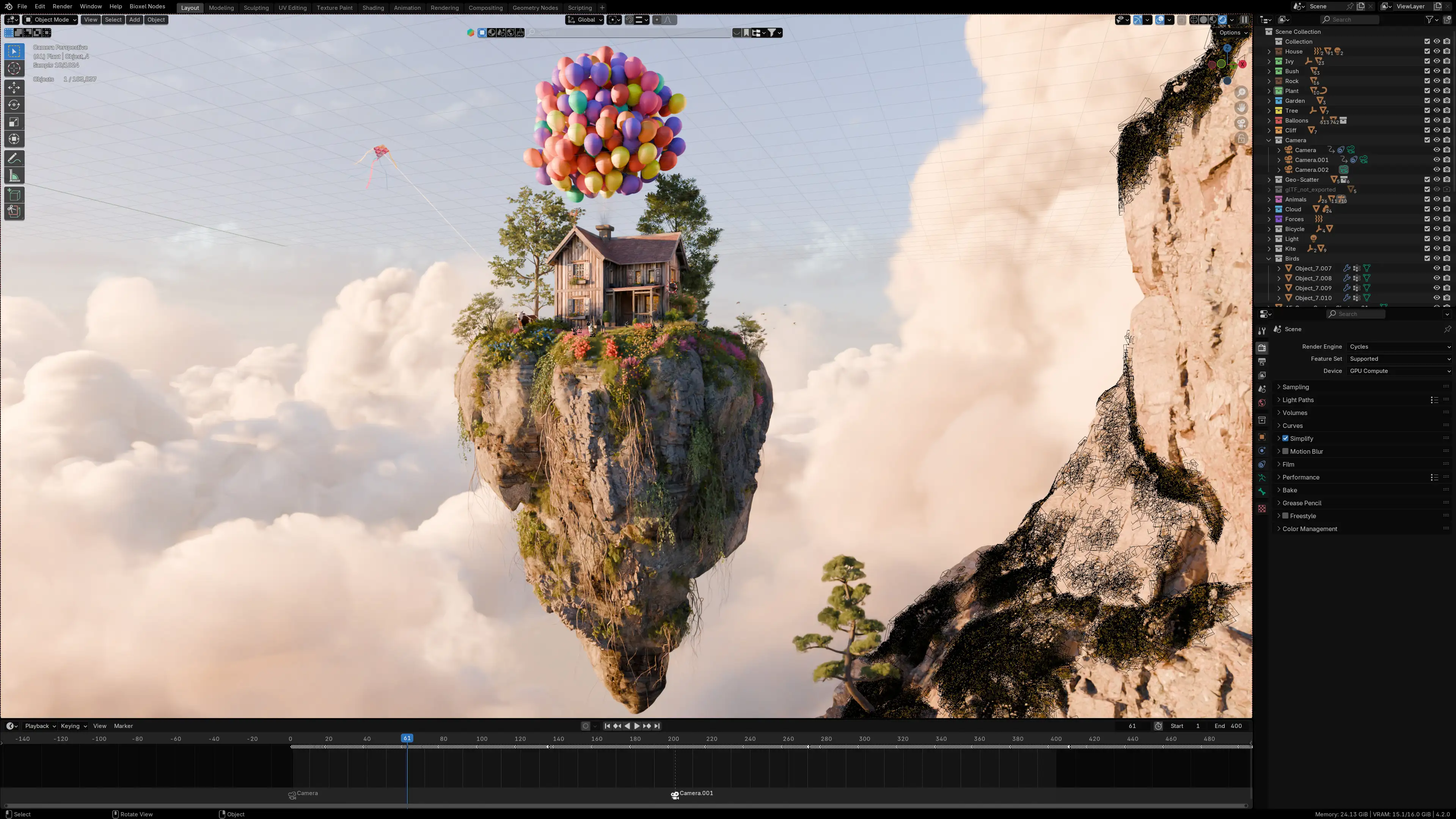The width and height of the screenshot is (1456, 819).
Task: Activate the Scale tool
Action: [x=14, y=122]
